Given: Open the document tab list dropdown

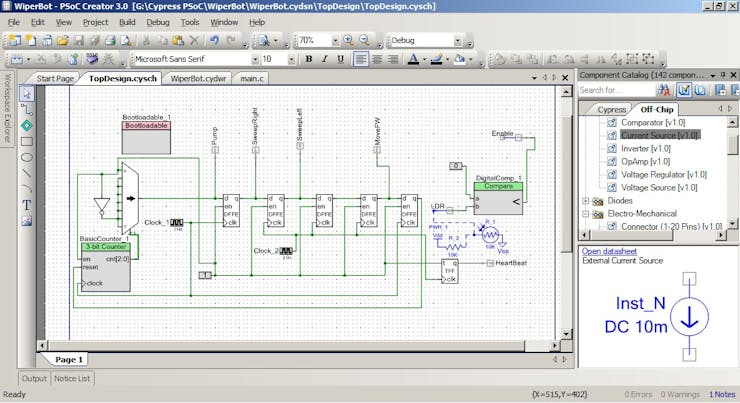Looking at the screenshot, I should (x=534, y=78).
